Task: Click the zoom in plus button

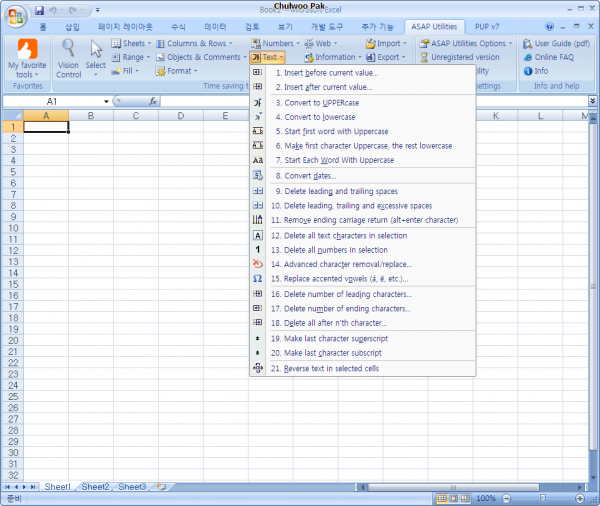Action: point(580,498)
